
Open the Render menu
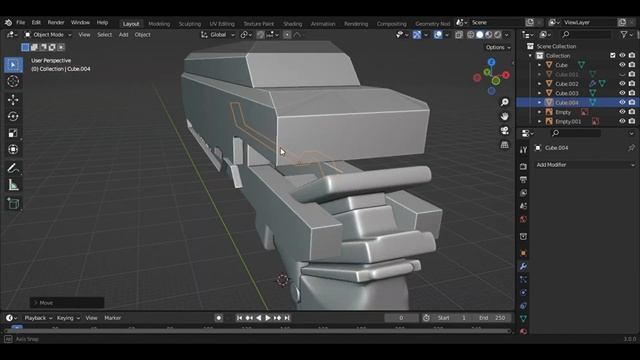point(56,22)
